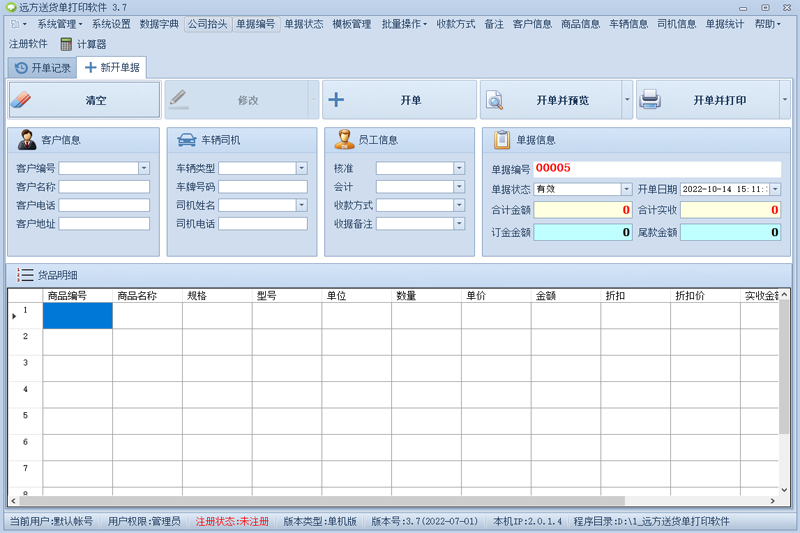This screenshot has height=533, width=800.
Task: Open the 开单日期 date picker arrow
Action: [x=775, y=189]
